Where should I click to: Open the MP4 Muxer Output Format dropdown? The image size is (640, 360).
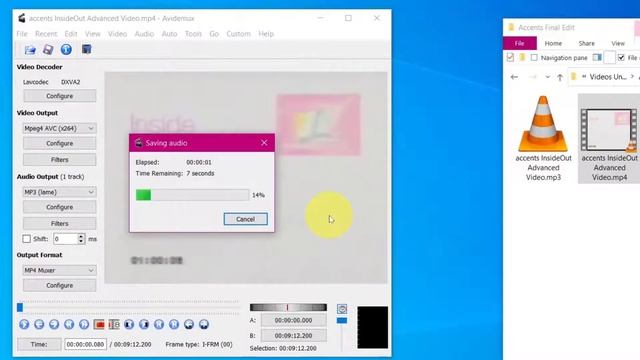coord(59,270)
